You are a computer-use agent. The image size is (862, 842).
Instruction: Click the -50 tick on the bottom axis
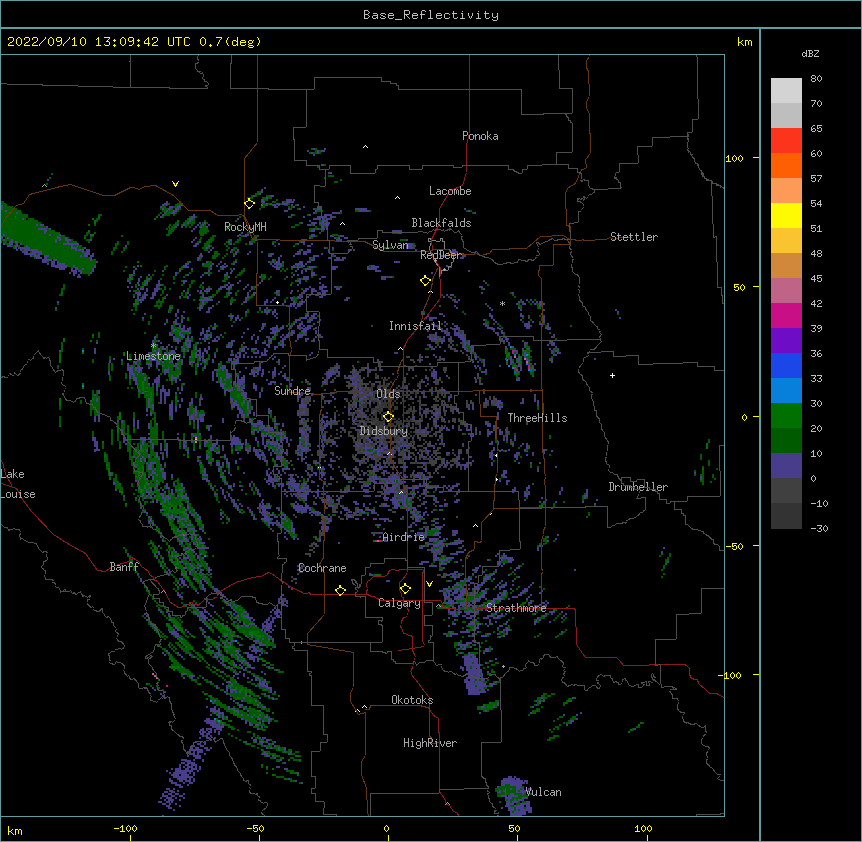click(x=255, y=828)
